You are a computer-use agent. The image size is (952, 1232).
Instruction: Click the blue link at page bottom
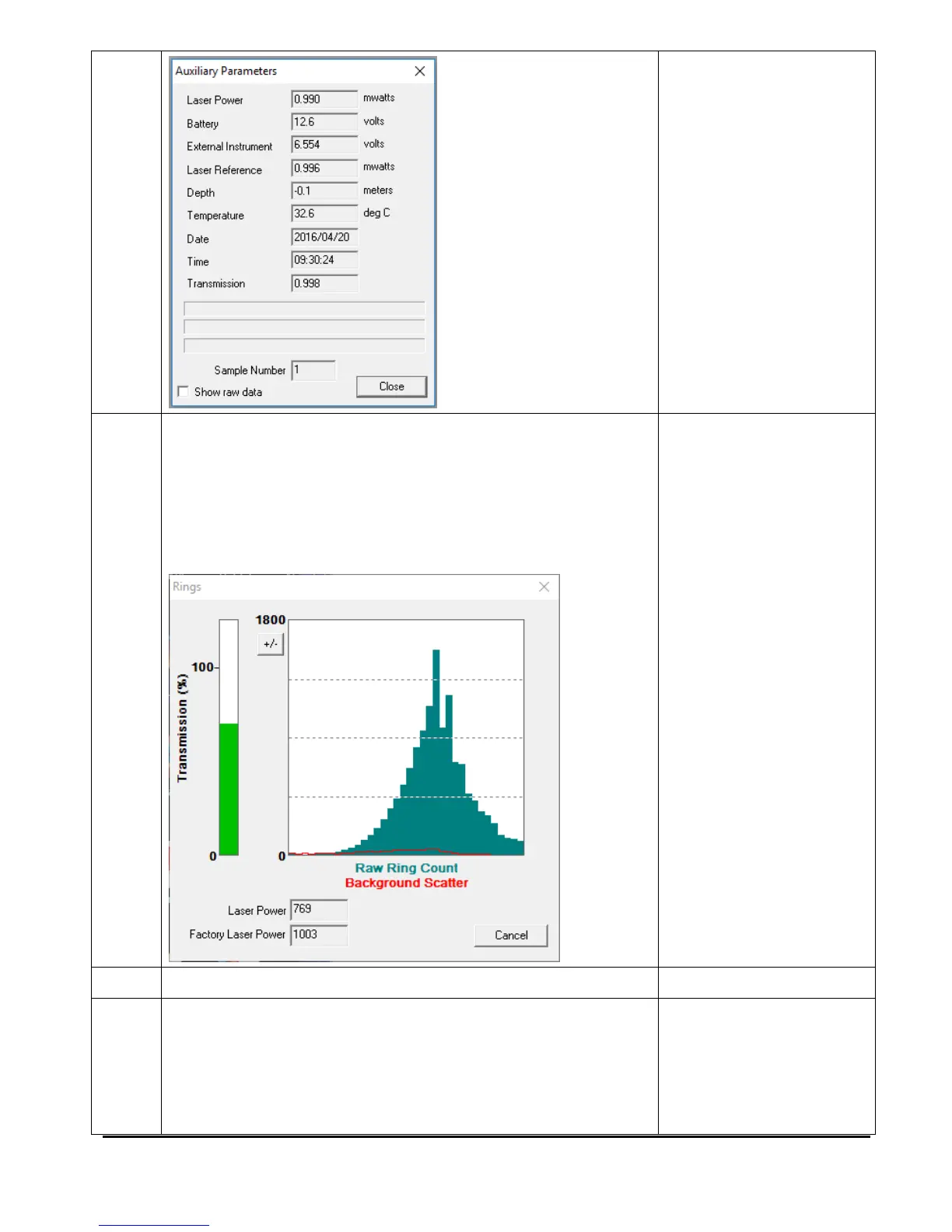[154, 1224]
